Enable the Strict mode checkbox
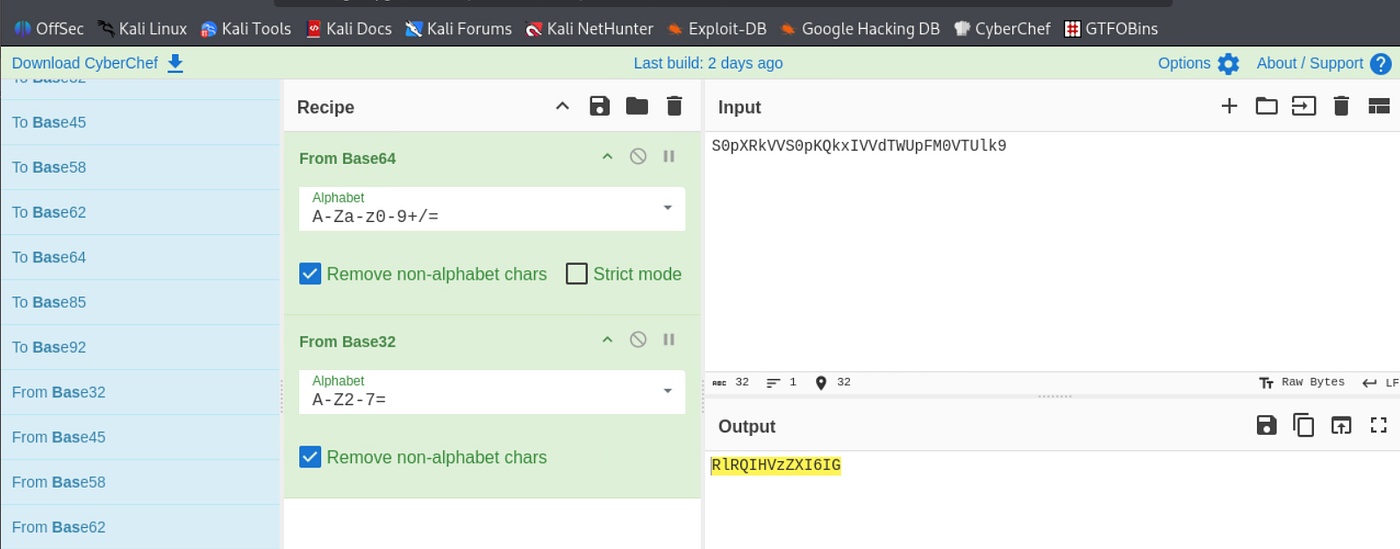This screenshot has height=549, width=1400. (x=576, y=274)
